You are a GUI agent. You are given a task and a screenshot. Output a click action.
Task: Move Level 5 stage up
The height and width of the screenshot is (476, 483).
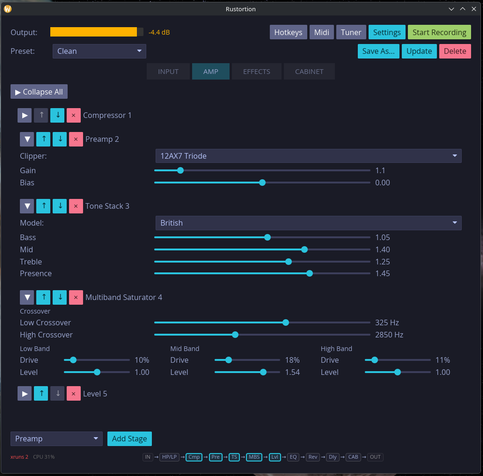coord(41,394)
